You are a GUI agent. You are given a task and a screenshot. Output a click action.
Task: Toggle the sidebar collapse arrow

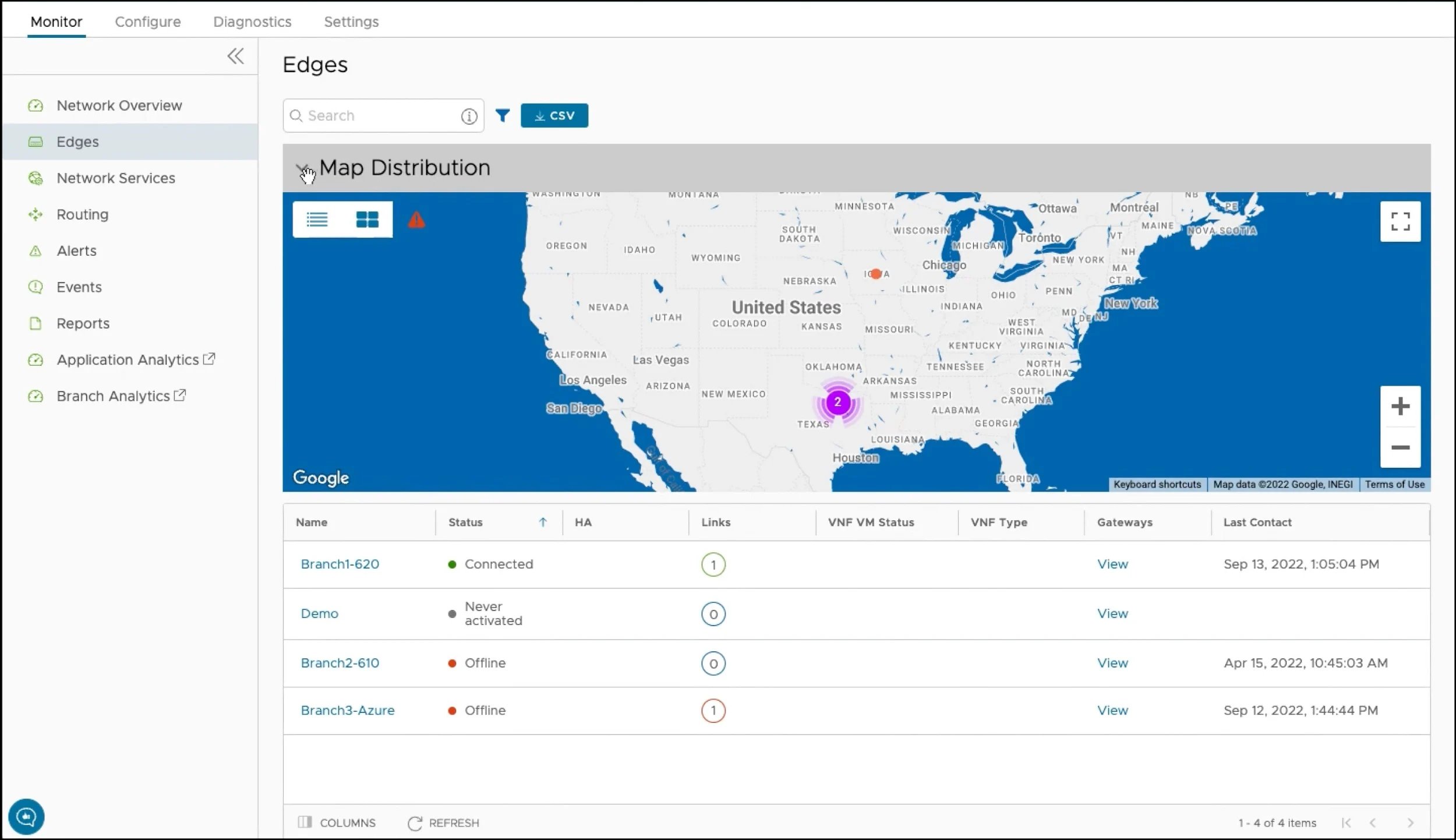pos(235,56)
